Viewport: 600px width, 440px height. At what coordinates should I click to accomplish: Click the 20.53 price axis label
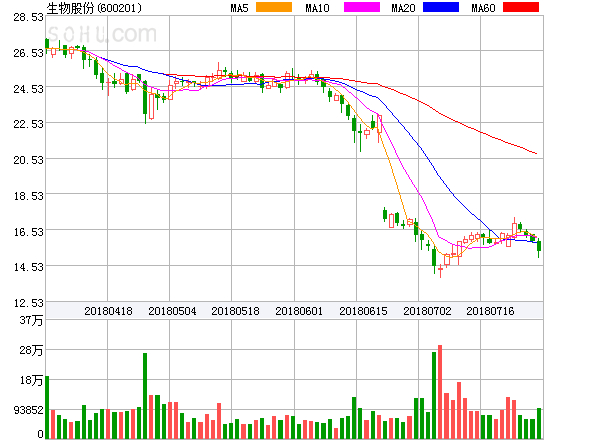(x=28, y=160)
